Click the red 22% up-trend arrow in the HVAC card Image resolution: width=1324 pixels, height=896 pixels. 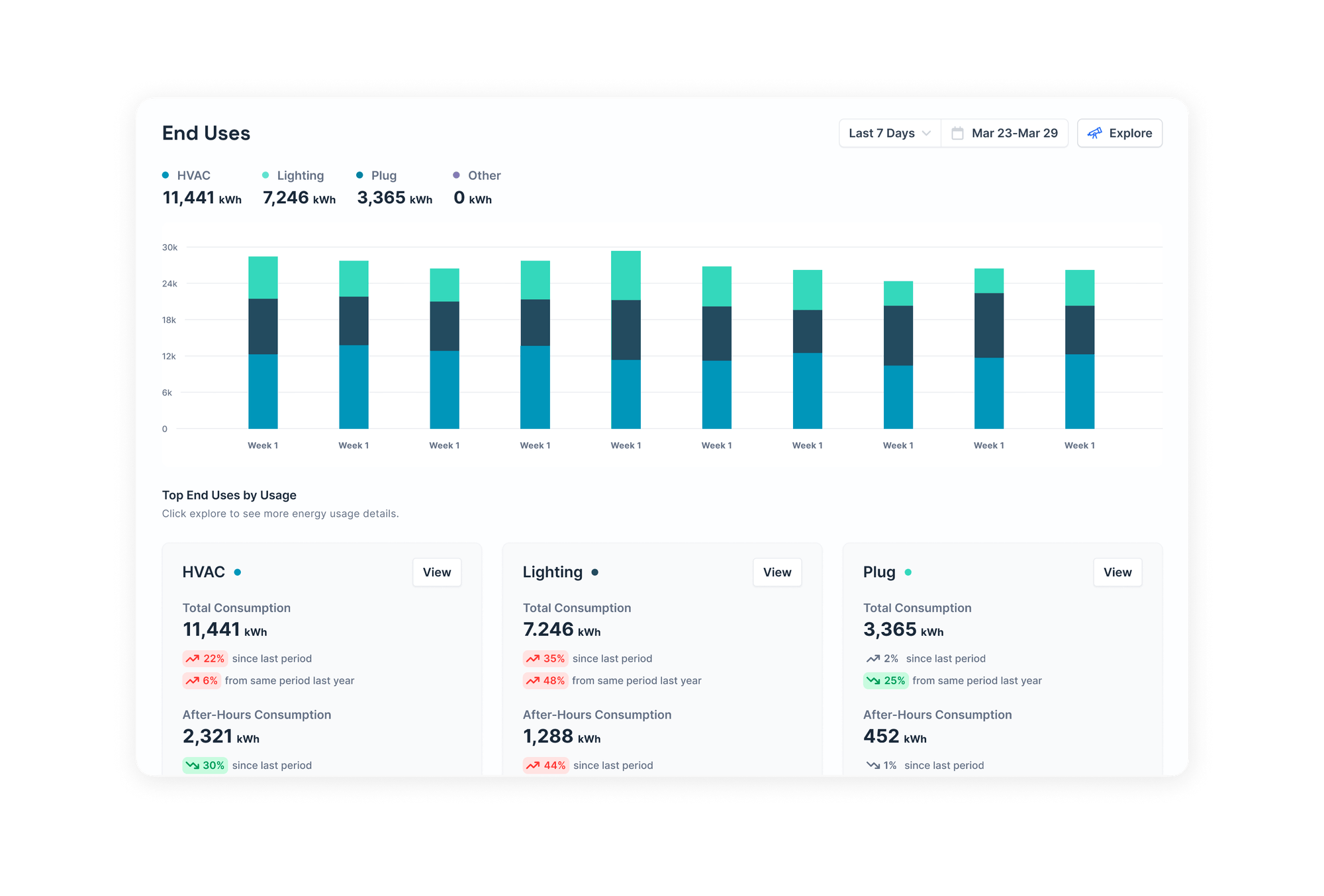[x=193, y=658]
